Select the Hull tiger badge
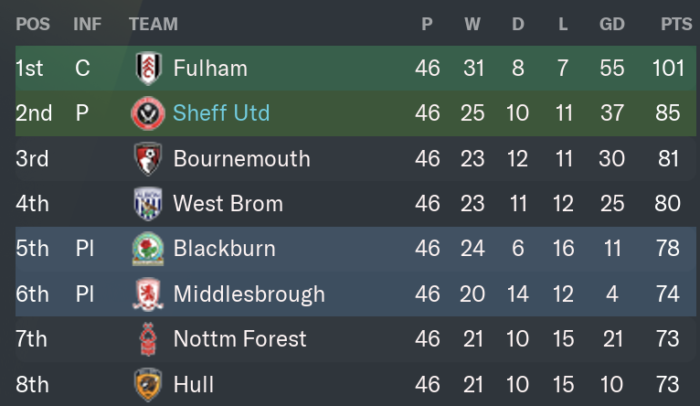 (148, 385)
